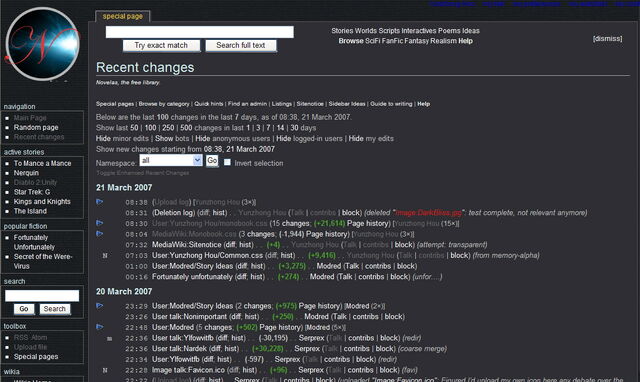Image resolution: width=640 pixels, height=382 pixels.
Task: Expand the 08:04 MediaWiki:Monobook.css arrow
Action: pos(100,233)
